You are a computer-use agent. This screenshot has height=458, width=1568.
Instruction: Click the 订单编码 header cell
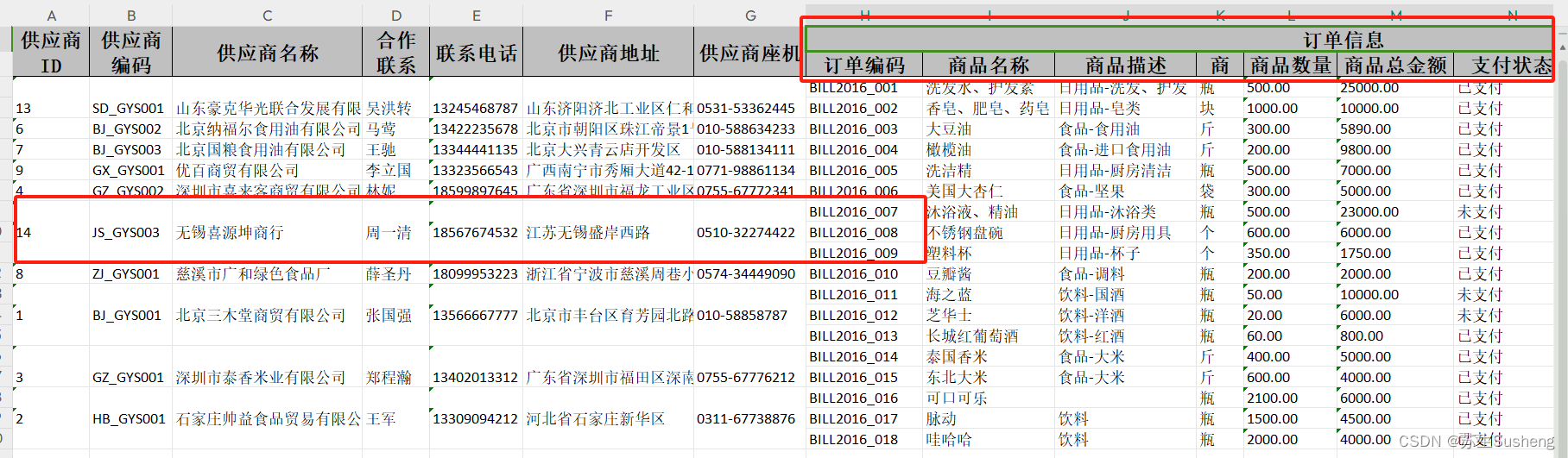pyautogui.click(x=864, y=66)
